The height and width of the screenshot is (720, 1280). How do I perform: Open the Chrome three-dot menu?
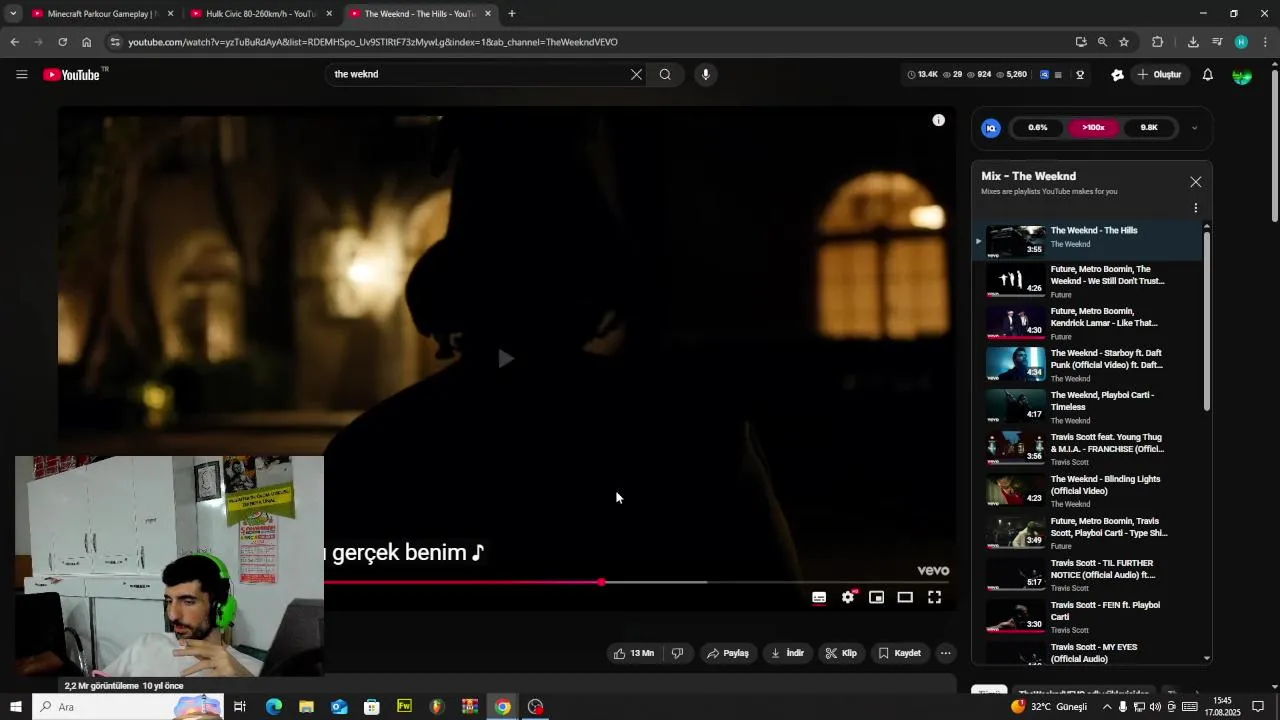click(x=1265, y=42)
